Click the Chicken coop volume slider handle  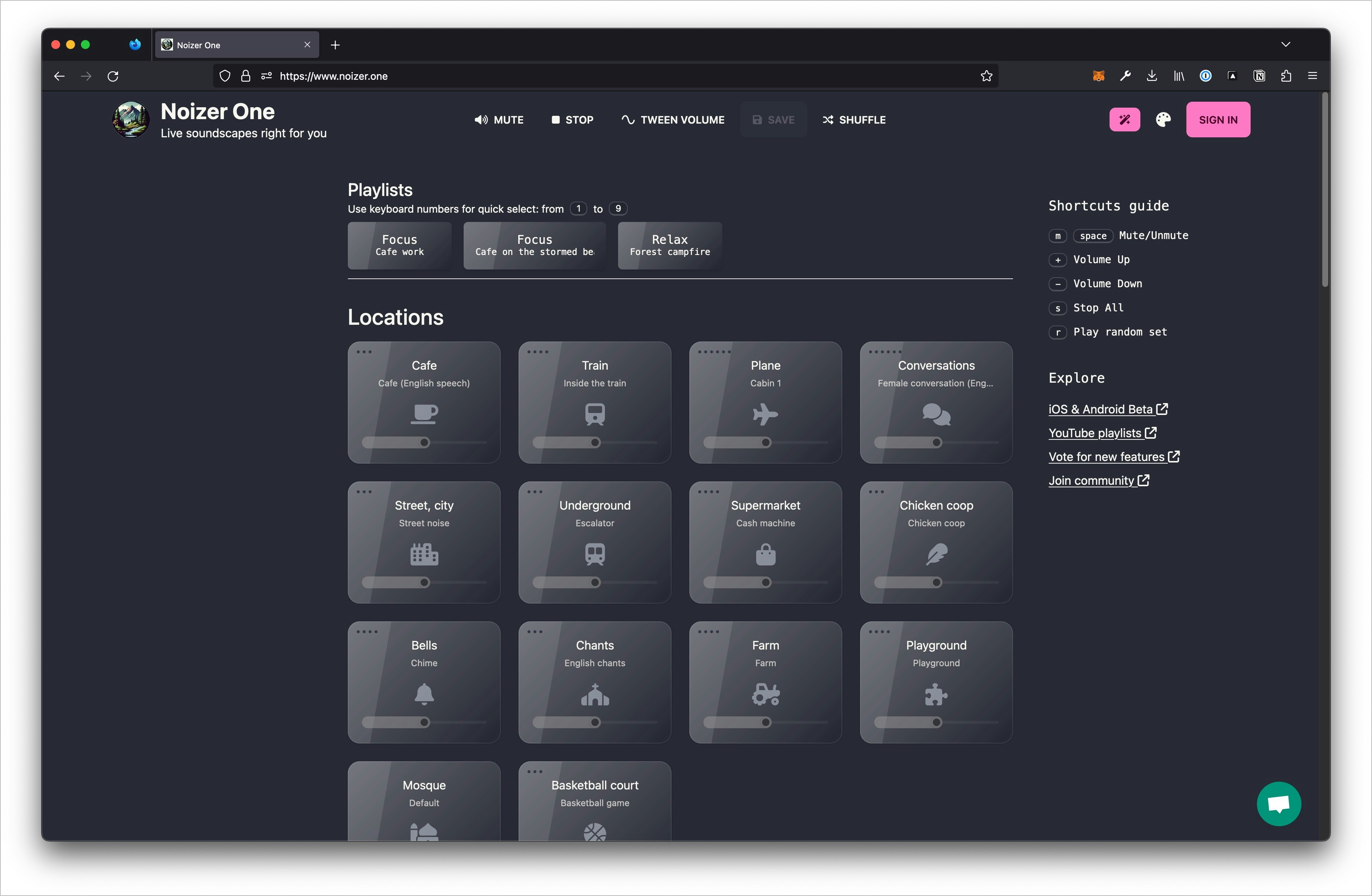point(937,582)
